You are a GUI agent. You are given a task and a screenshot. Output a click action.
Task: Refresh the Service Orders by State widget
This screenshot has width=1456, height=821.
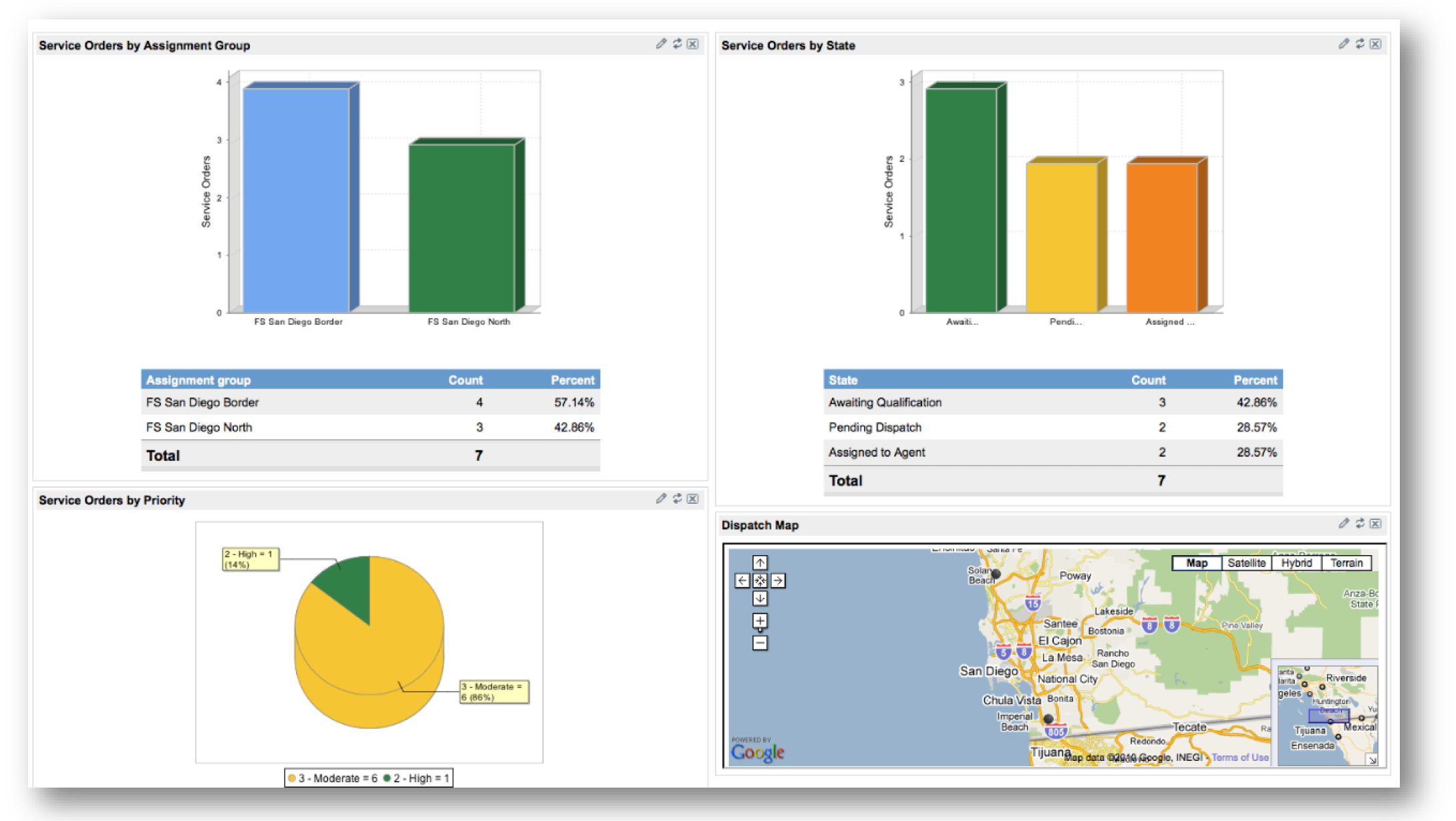point(1360,44)
